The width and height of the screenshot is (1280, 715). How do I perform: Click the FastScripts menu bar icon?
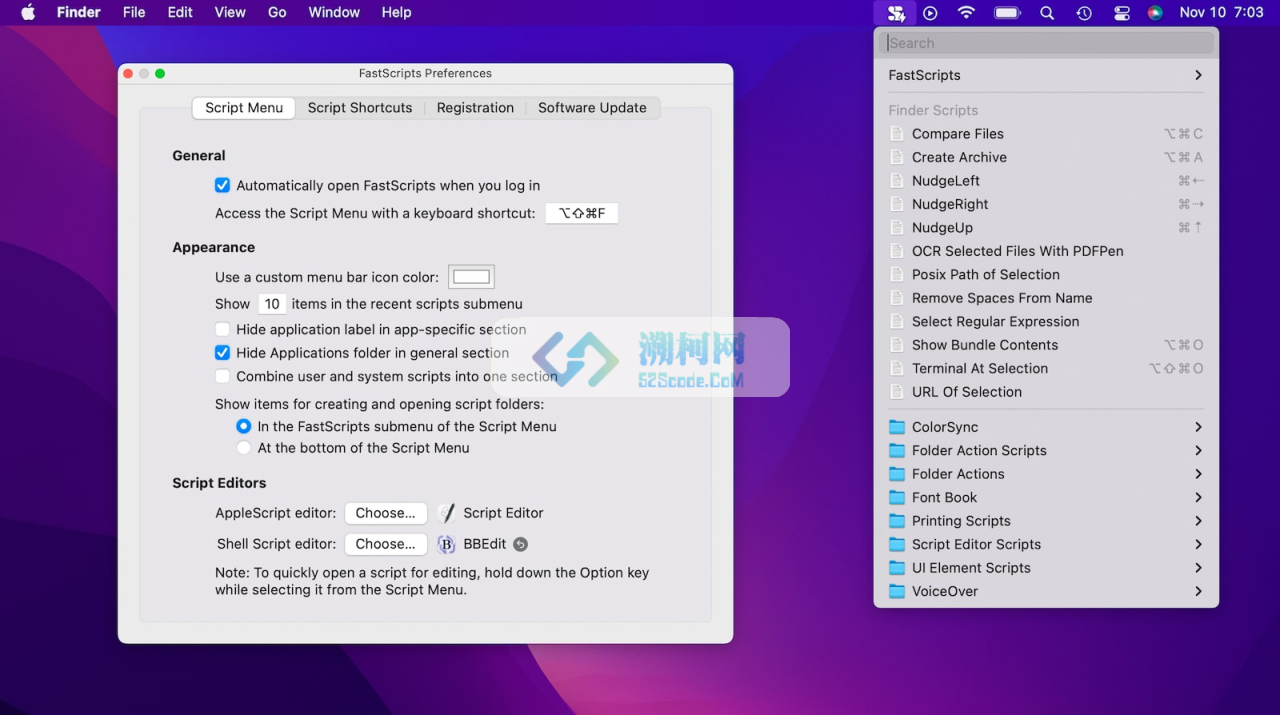coord(896,13)
